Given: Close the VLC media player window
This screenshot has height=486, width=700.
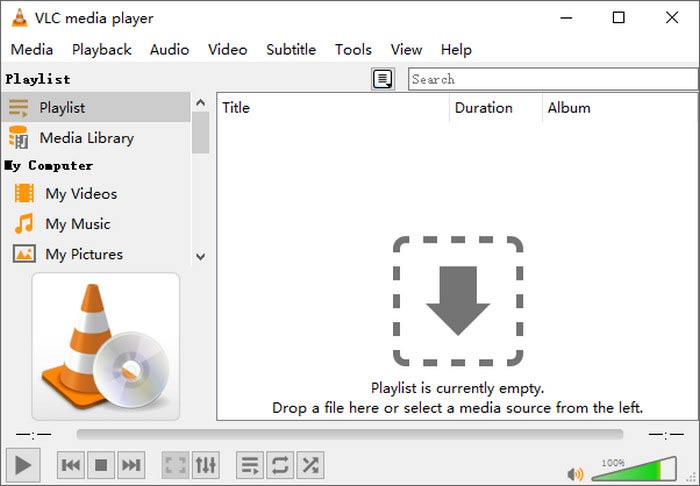Looking at the screenshot, I should point(672,18).
